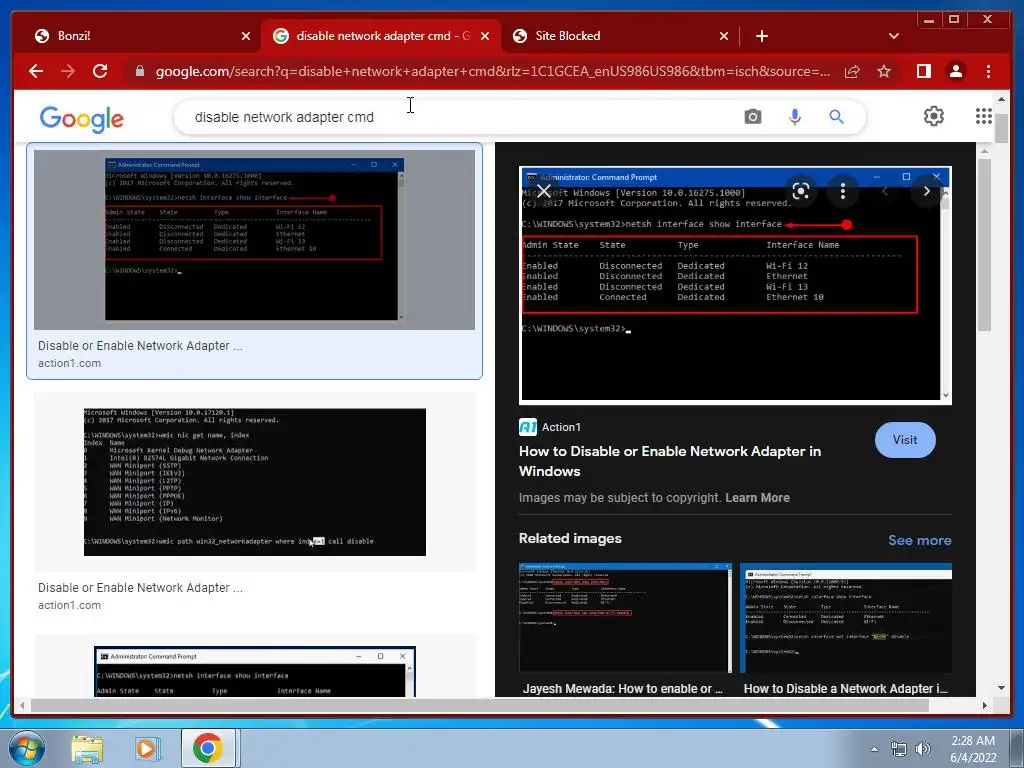Click the Chrome address bar URL

(x=493, y=71)
